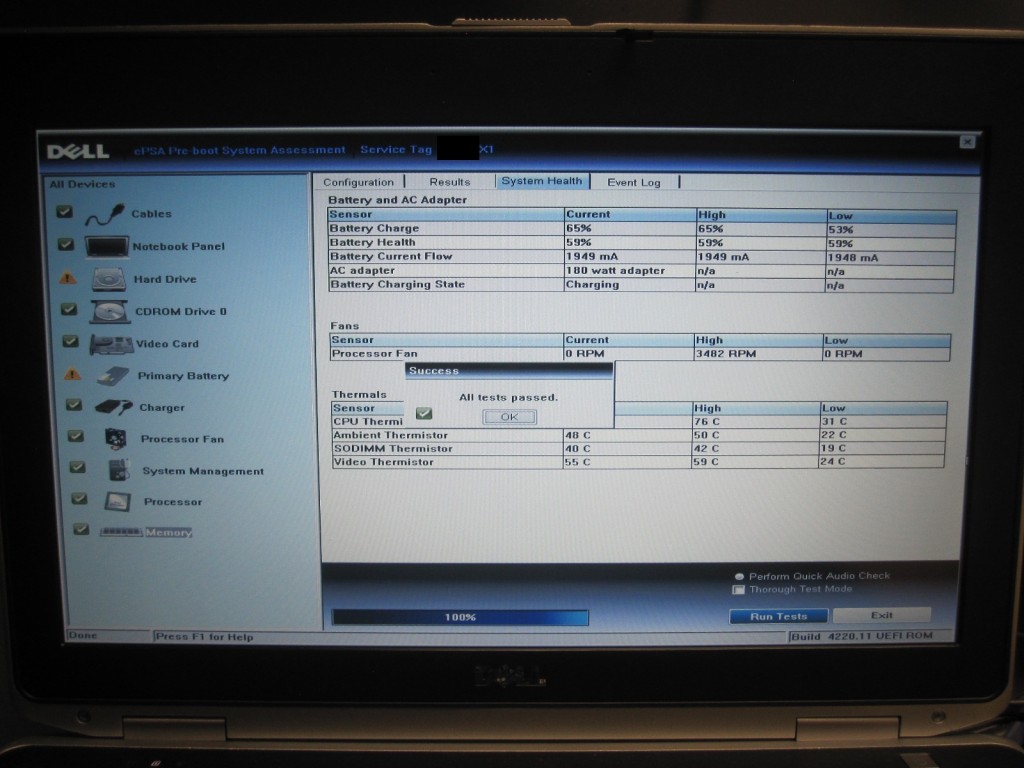Click the Success dialog title bar

[509, 371]
